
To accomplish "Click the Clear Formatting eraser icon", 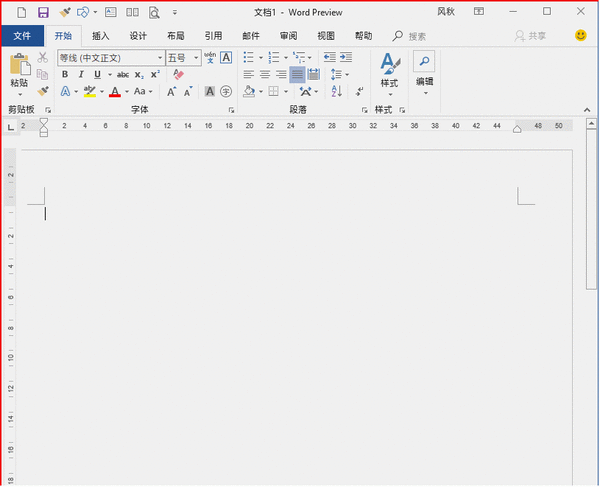I will (179, 75).
